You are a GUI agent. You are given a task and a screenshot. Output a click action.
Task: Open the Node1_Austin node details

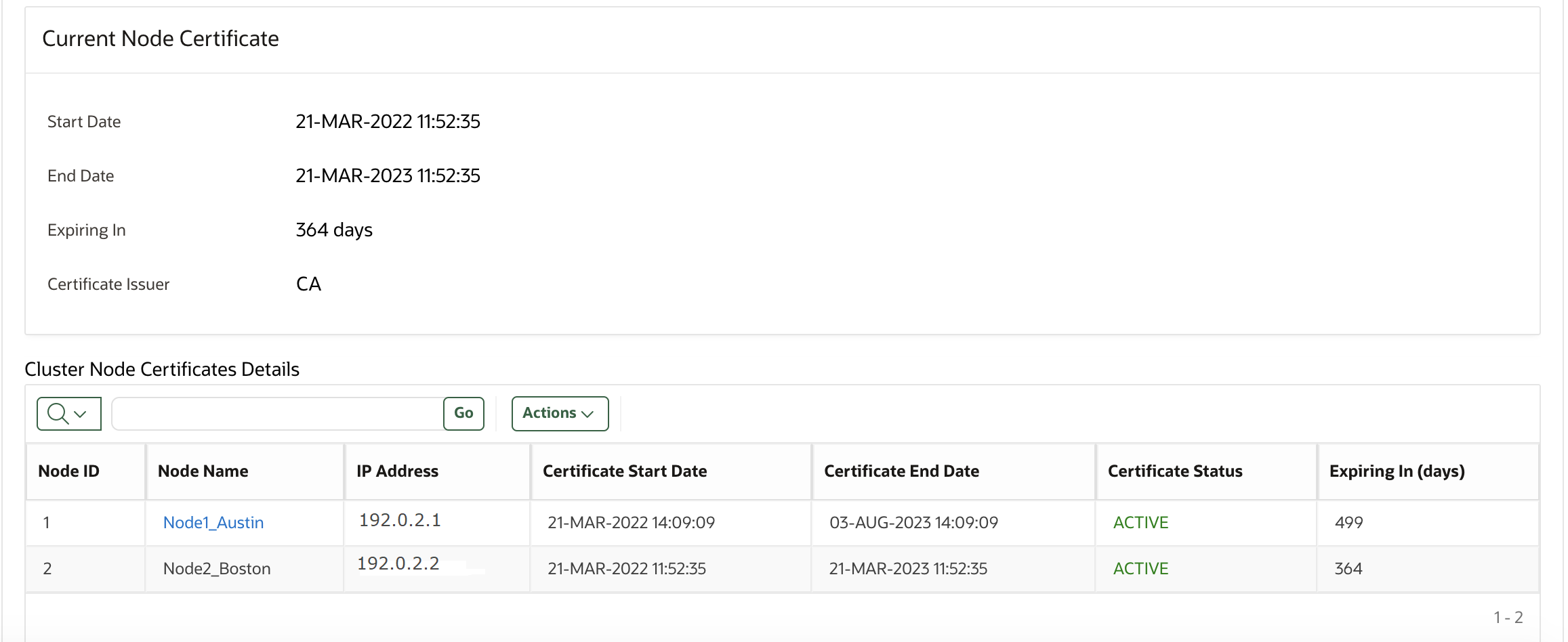tap(213, 522)
